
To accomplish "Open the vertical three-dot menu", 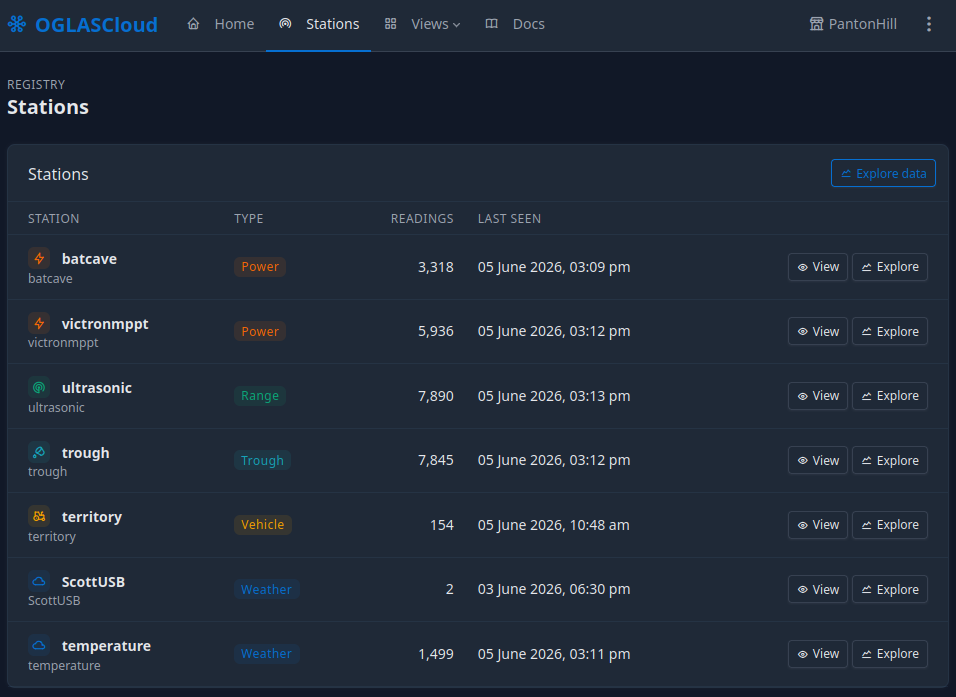I will (x=929, y=24).
